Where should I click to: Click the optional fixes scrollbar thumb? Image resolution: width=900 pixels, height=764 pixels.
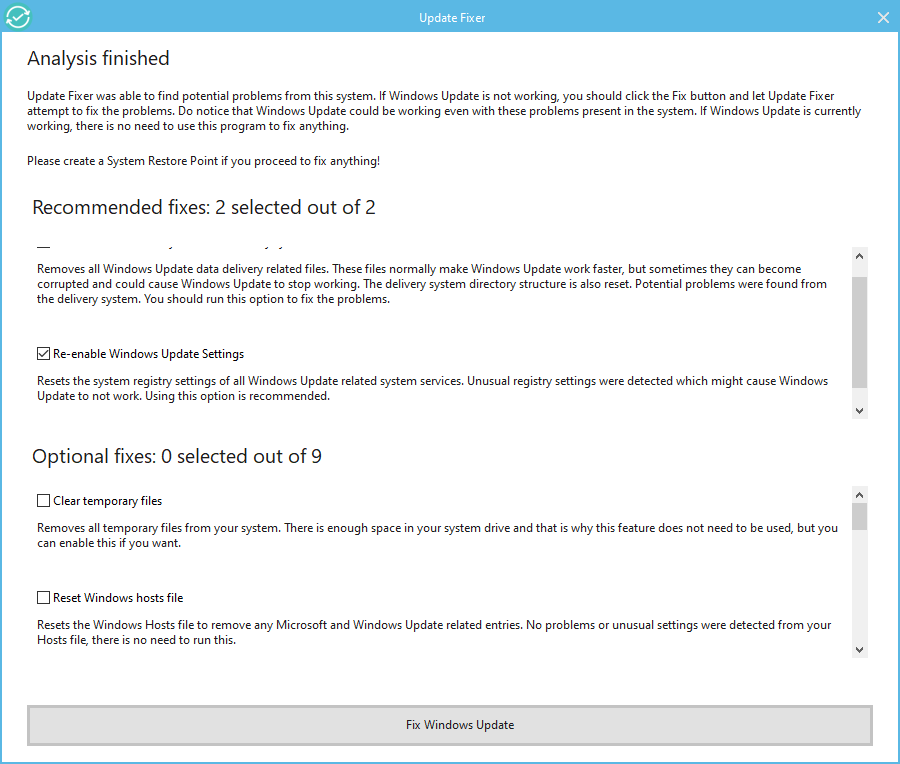tap(859, 517)
